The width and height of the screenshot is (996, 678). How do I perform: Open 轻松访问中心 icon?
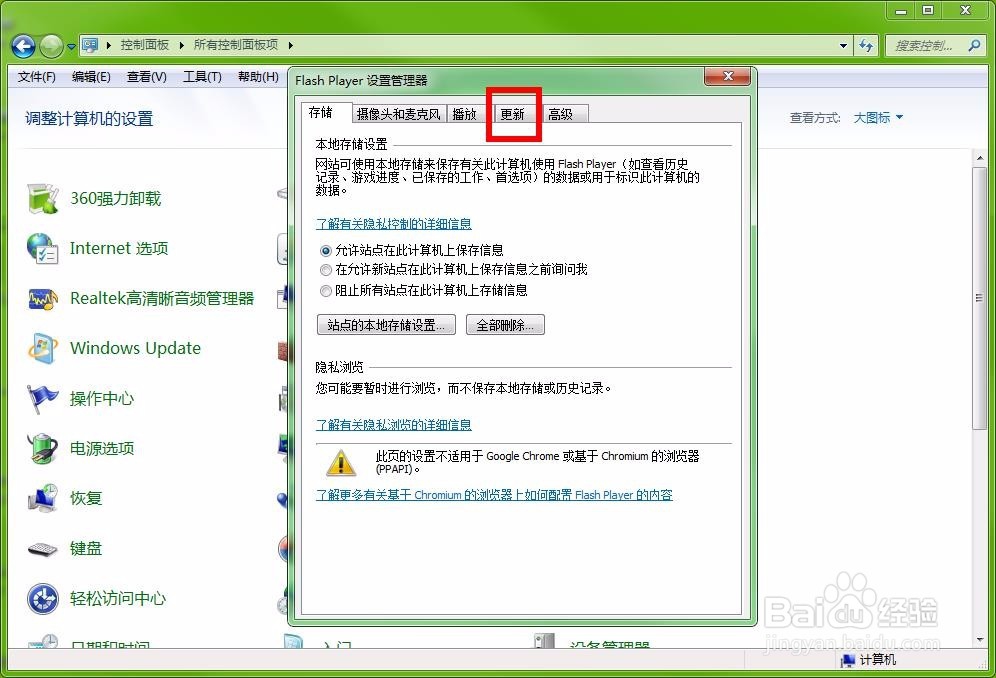pyautogui.click(x=43, y=599)
